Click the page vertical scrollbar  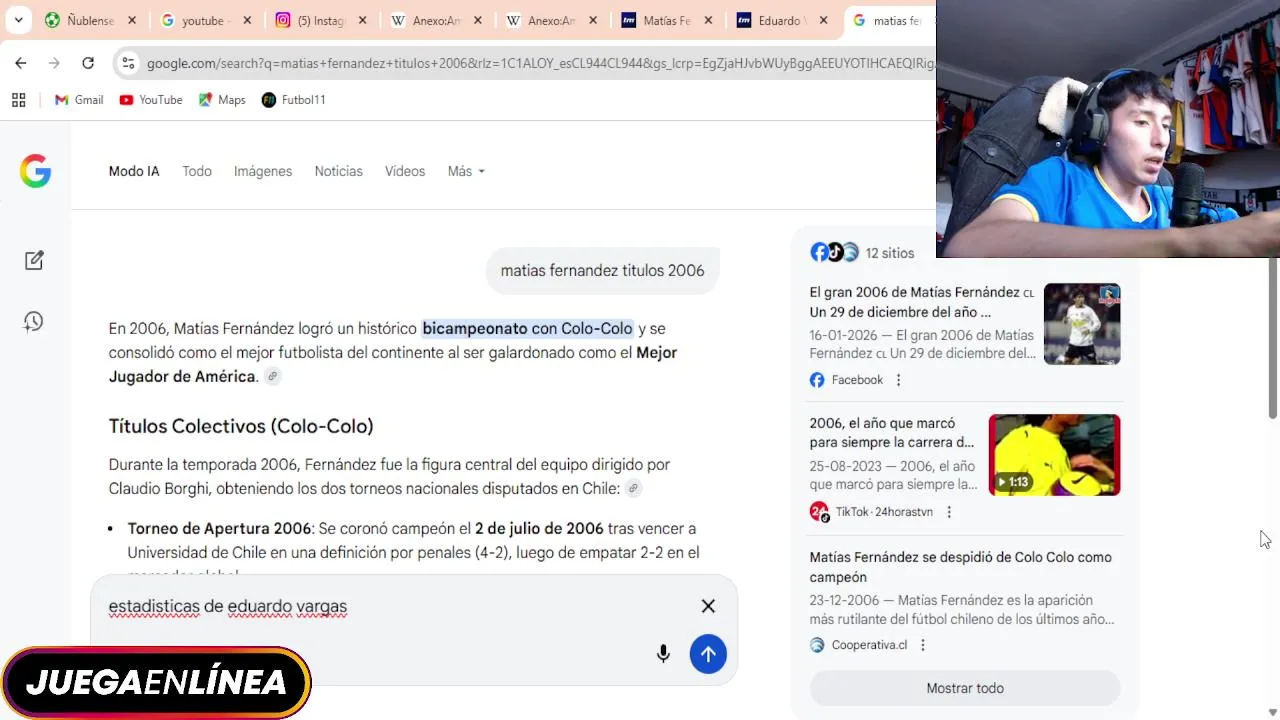pos(1273,338)
